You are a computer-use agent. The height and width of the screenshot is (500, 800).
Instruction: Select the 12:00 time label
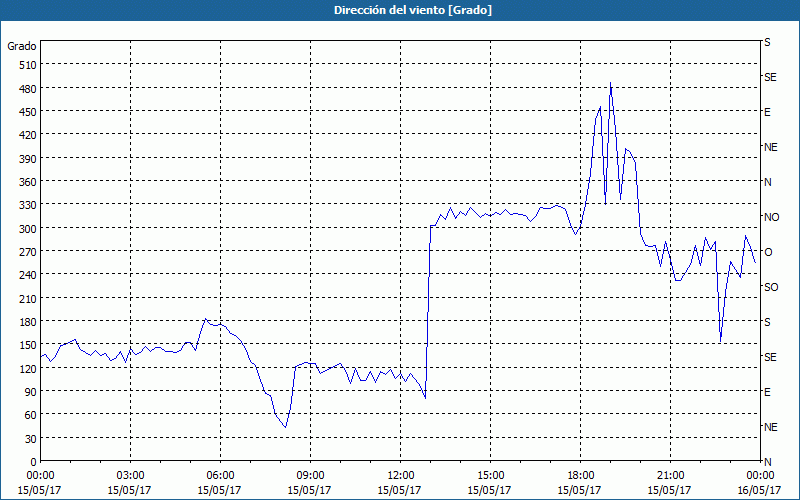(x=401, y=476)
